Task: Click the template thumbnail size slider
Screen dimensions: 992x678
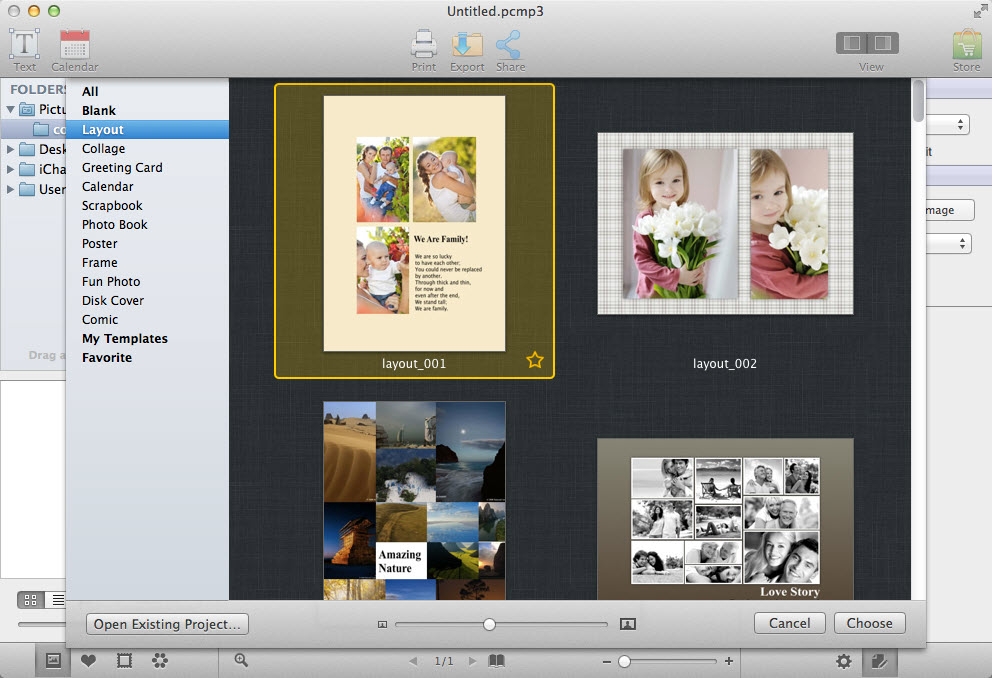Action: tap(489, 624)
